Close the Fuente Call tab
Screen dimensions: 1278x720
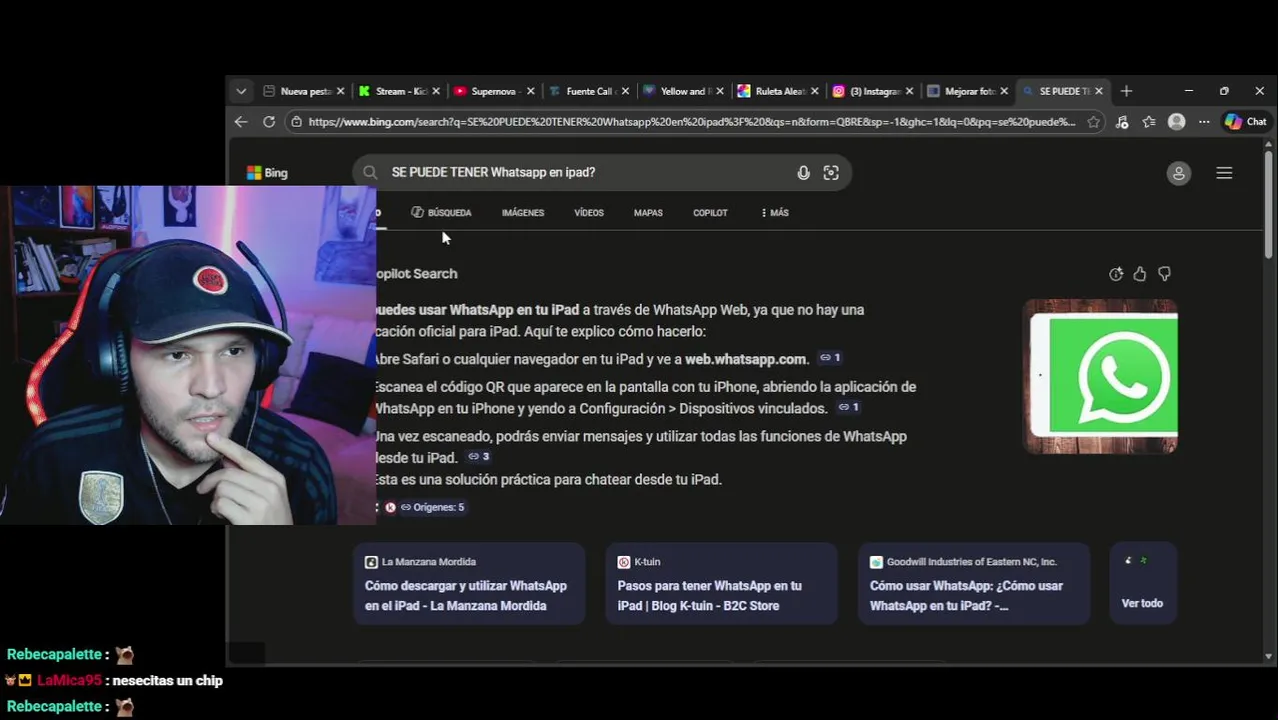coord(625,91)
